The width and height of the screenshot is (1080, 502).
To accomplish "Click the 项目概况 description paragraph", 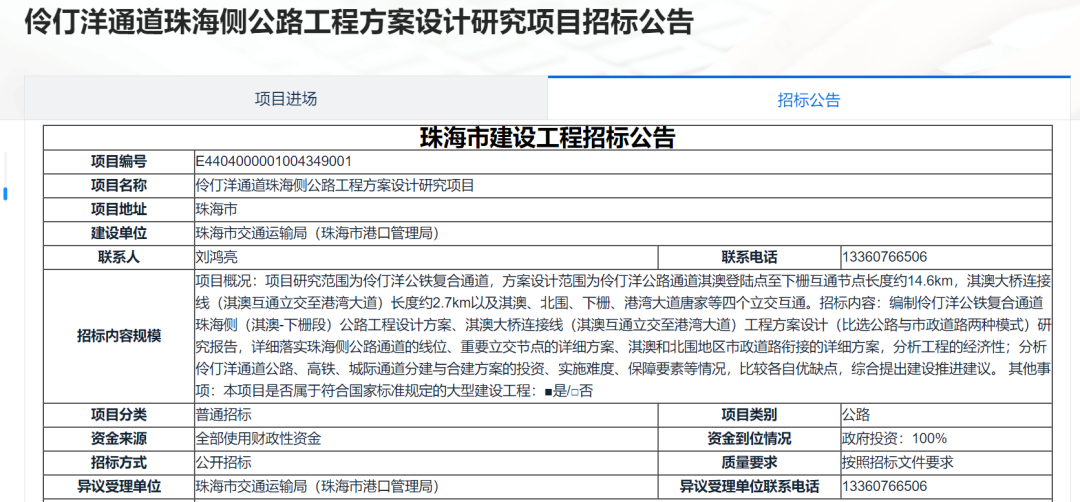I will pyautogui.click(x=623, y=336).
